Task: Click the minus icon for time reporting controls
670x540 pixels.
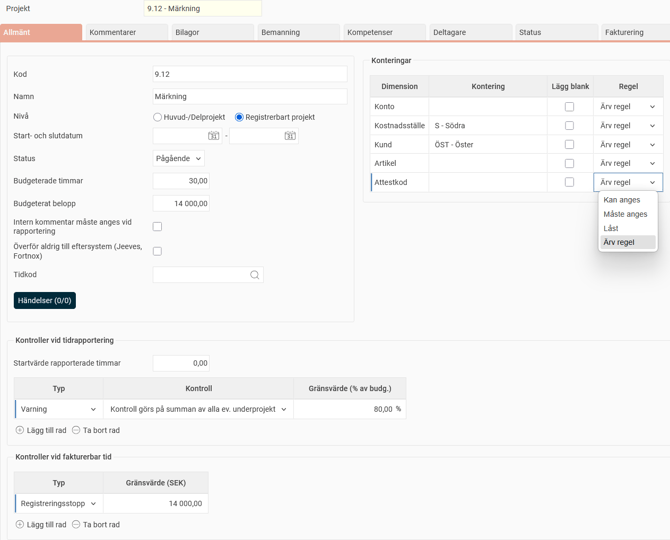Action: pos(76,430)
